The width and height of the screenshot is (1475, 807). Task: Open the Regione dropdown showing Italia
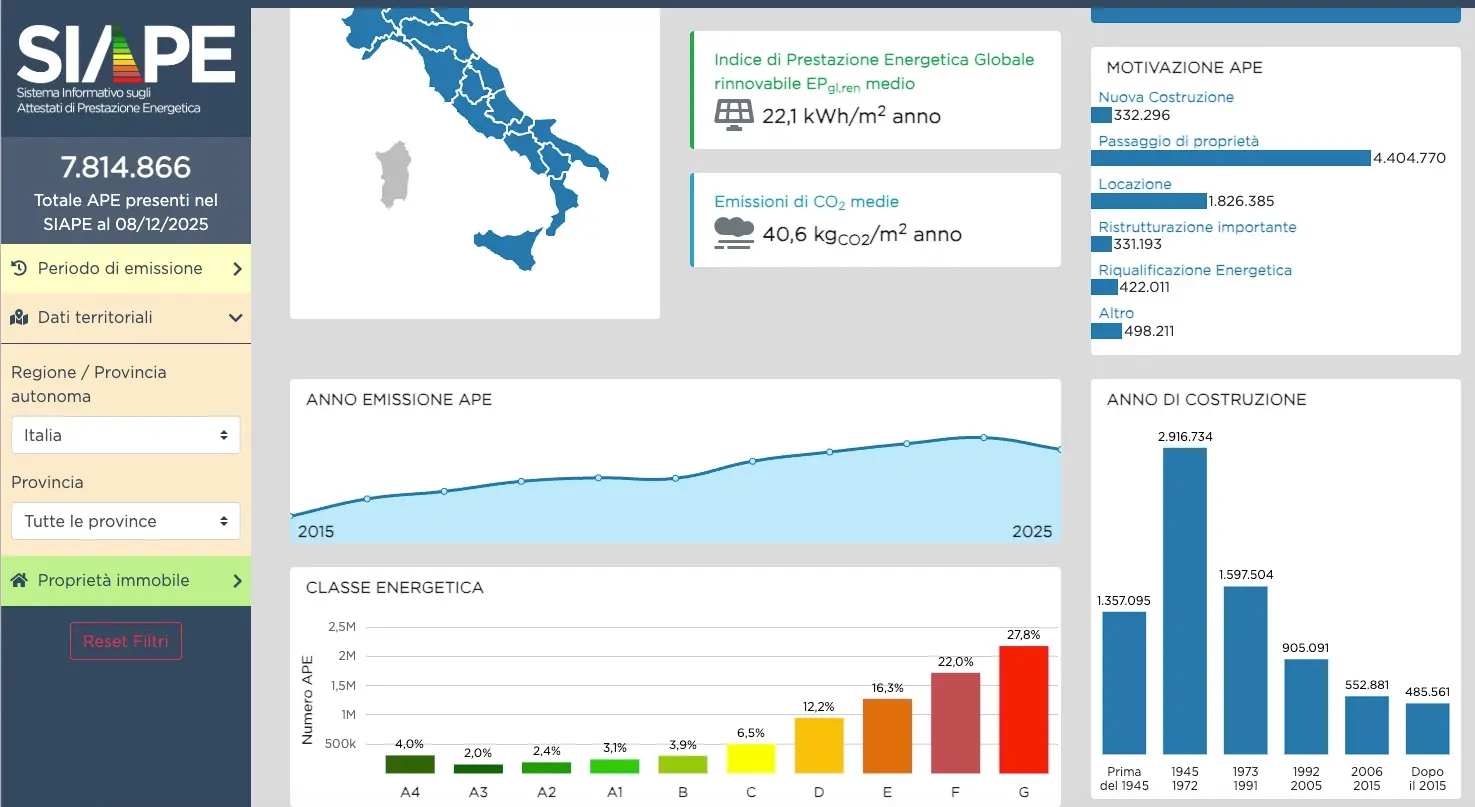(x=126, y=435)
